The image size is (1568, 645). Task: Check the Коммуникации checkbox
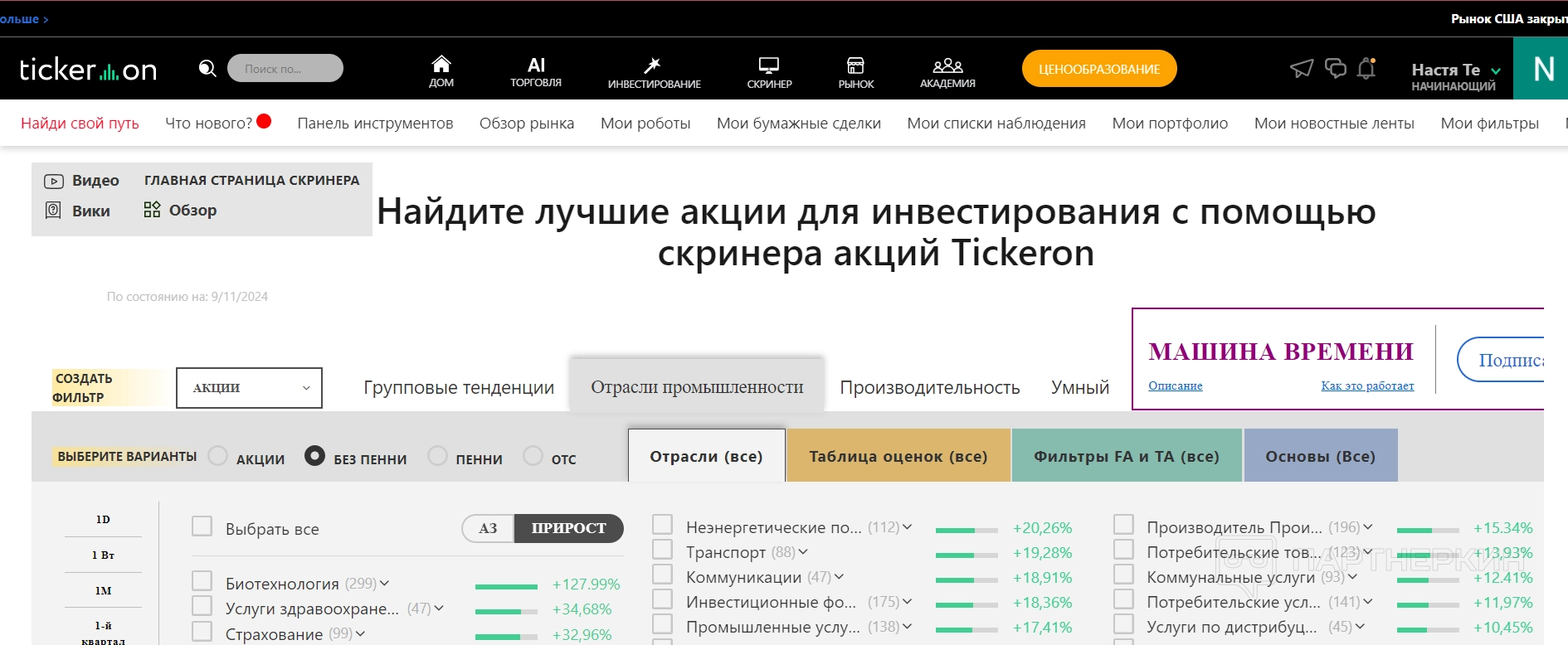coord(662,575)
